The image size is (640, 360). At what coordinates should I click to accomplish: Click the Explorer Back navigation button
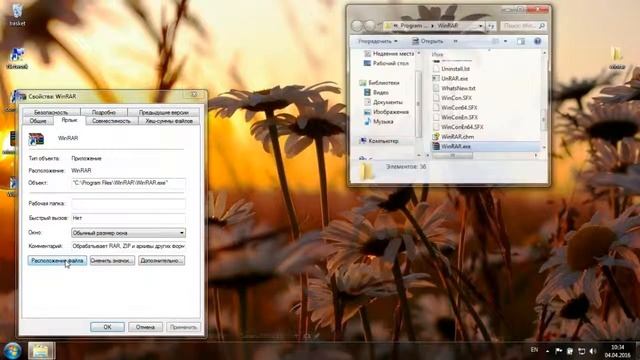click(357, 26)
